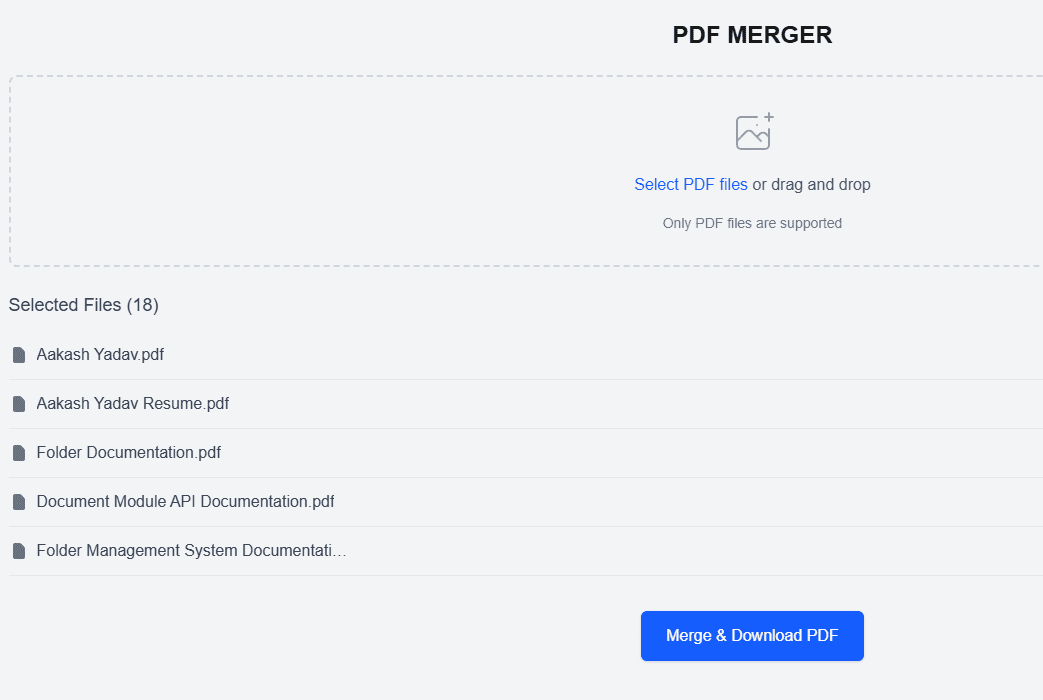Open the Select PDF files link
This screenshot has height=700, width=1043.
click(691, 185)
